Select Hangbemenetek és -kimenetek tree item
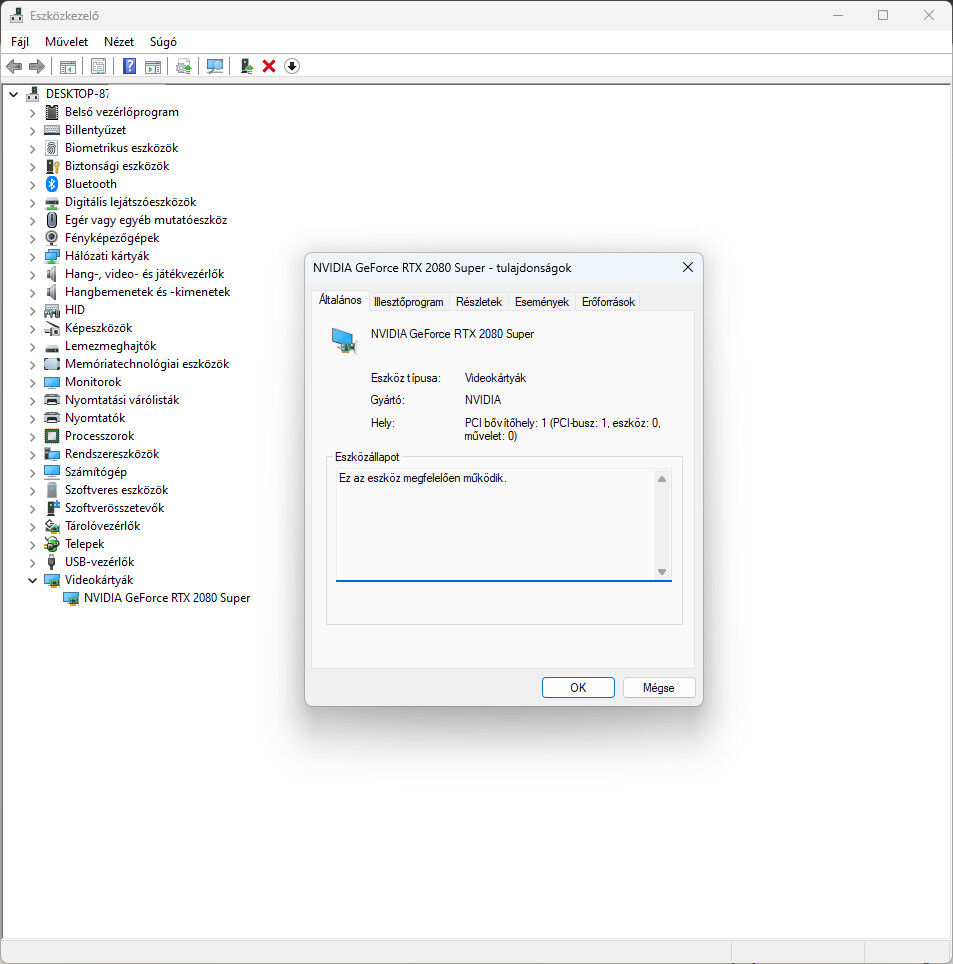The height and width of the screenshot is (964, 953). pos(148,292)
